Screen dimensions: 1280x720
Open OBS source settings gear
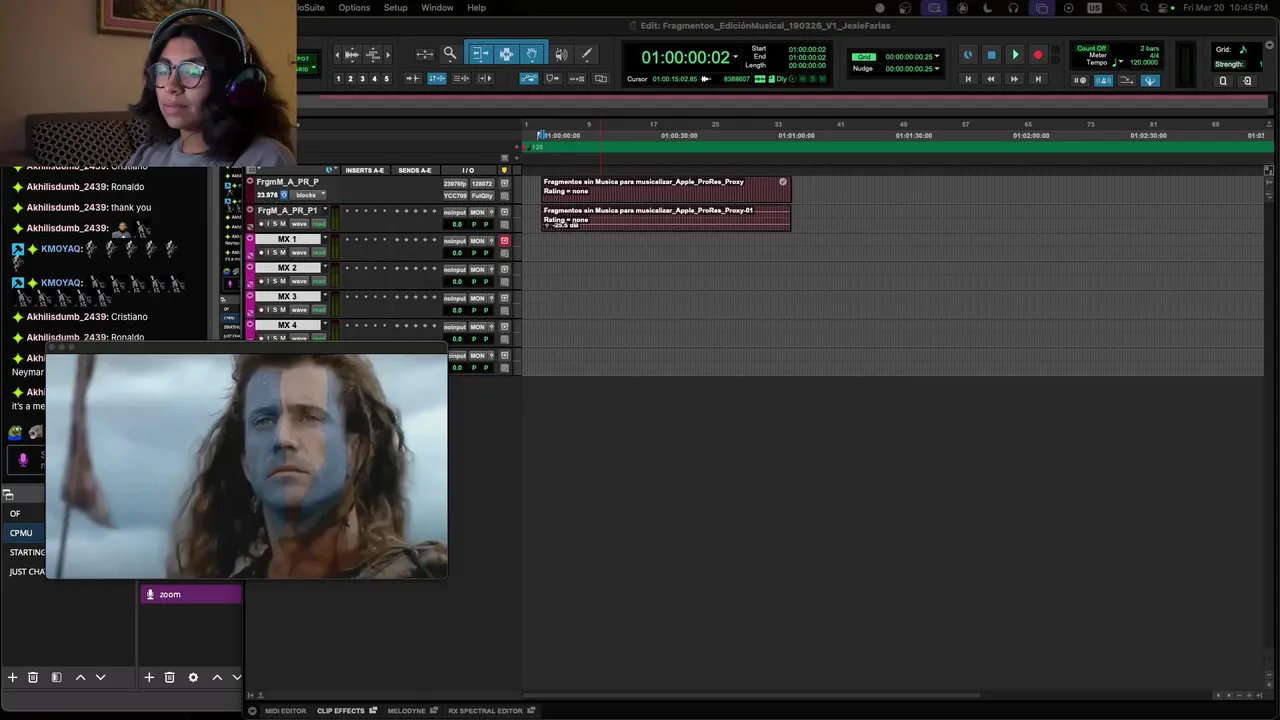point(193,677)
